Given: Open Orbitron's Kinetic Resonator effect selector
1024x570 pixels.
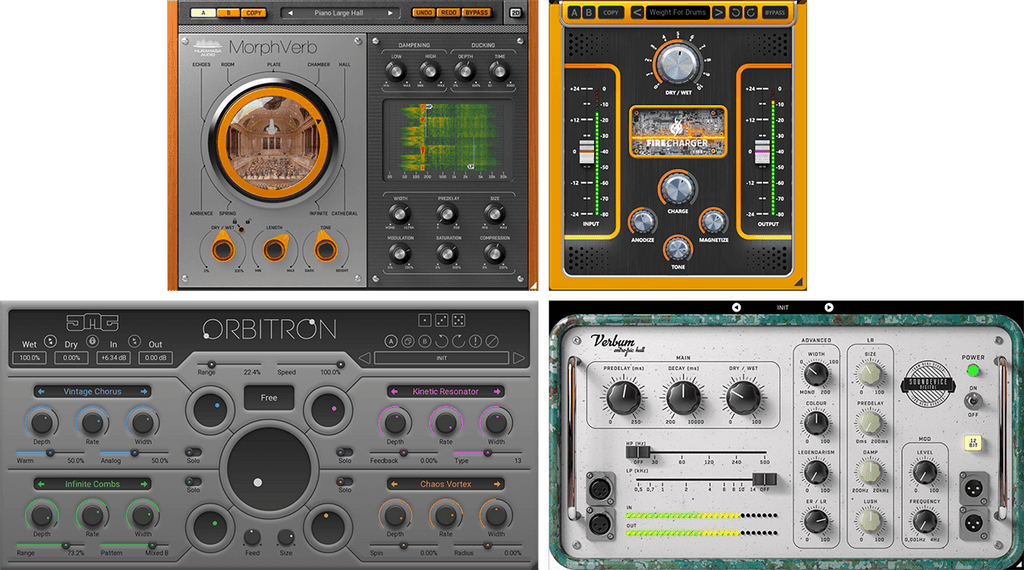Looking at the screenshot, I should coord(445,391).
